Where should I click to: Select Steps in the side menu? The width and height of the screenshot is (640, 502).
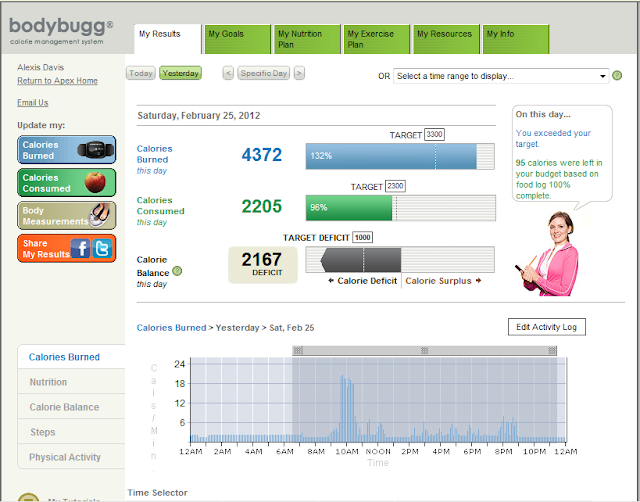coord(71,432)
